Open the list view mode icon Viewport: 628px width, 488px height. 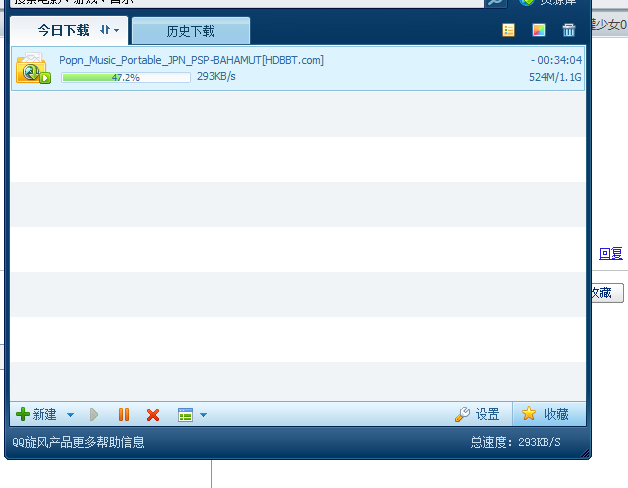(x=185, y=415)
